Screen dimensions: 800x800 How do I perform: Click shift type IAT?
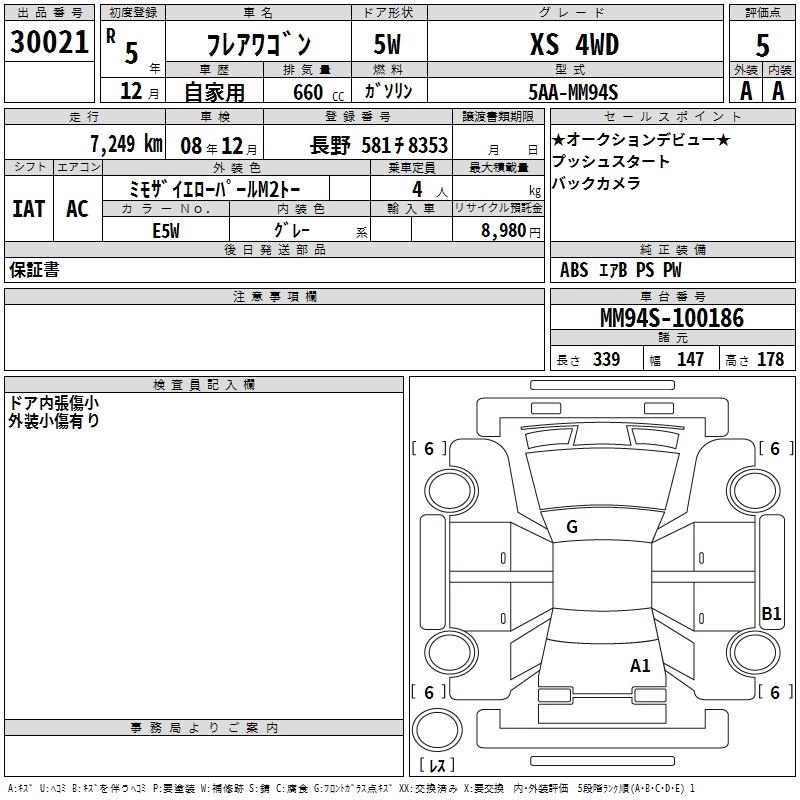[29, 209]
